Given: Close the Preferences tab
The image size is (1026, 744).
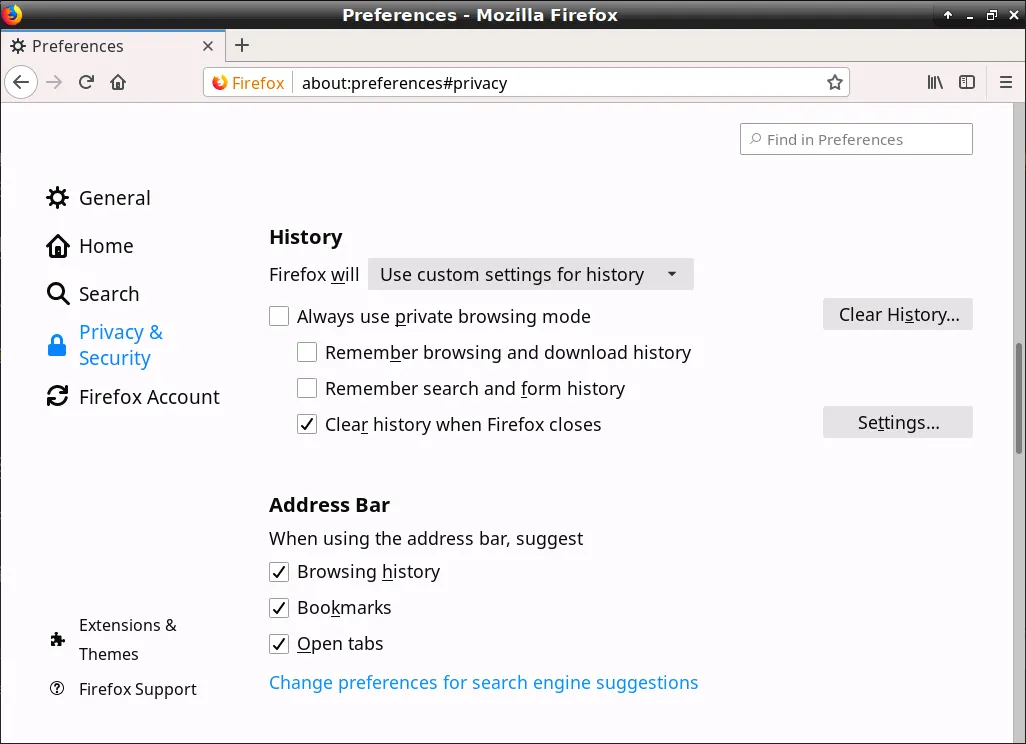Looking at the screenshot, I should pyautogui.click(x=208, y=46).
